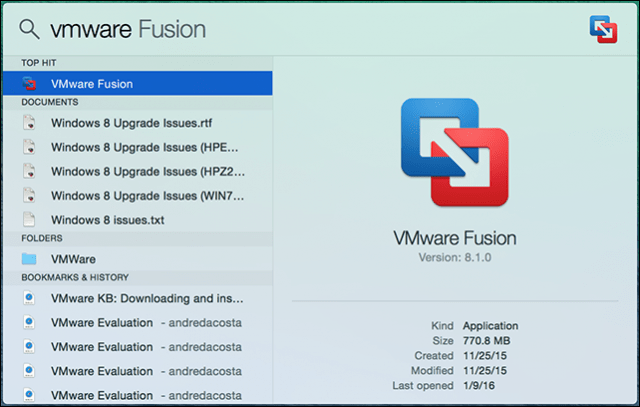Image resolution: width=640 pixels, height=407 pixels.
Task: Click the text file icon for Windows 8 issues.txt
Action: click(x=29, y=219)
